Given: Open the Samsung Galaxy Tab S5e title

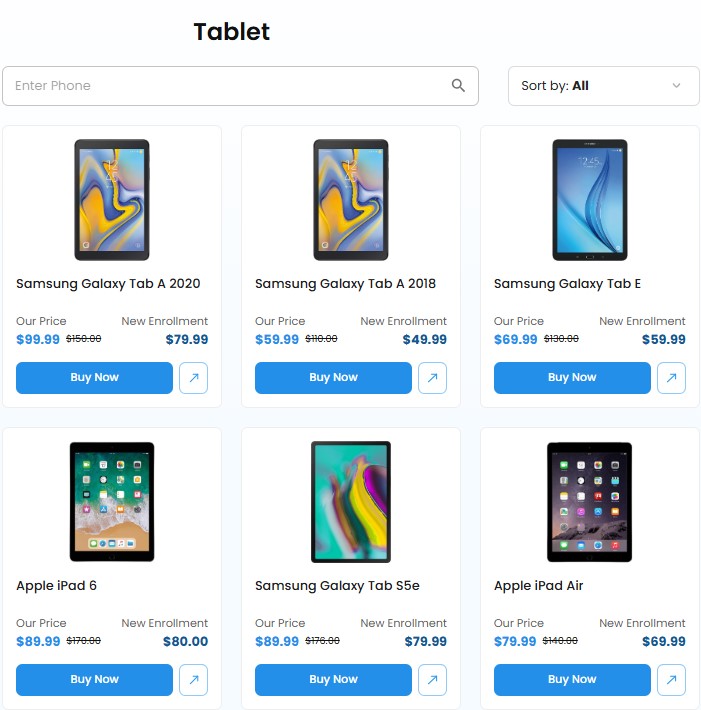Looking at the screenshot, I should (337, 586).
